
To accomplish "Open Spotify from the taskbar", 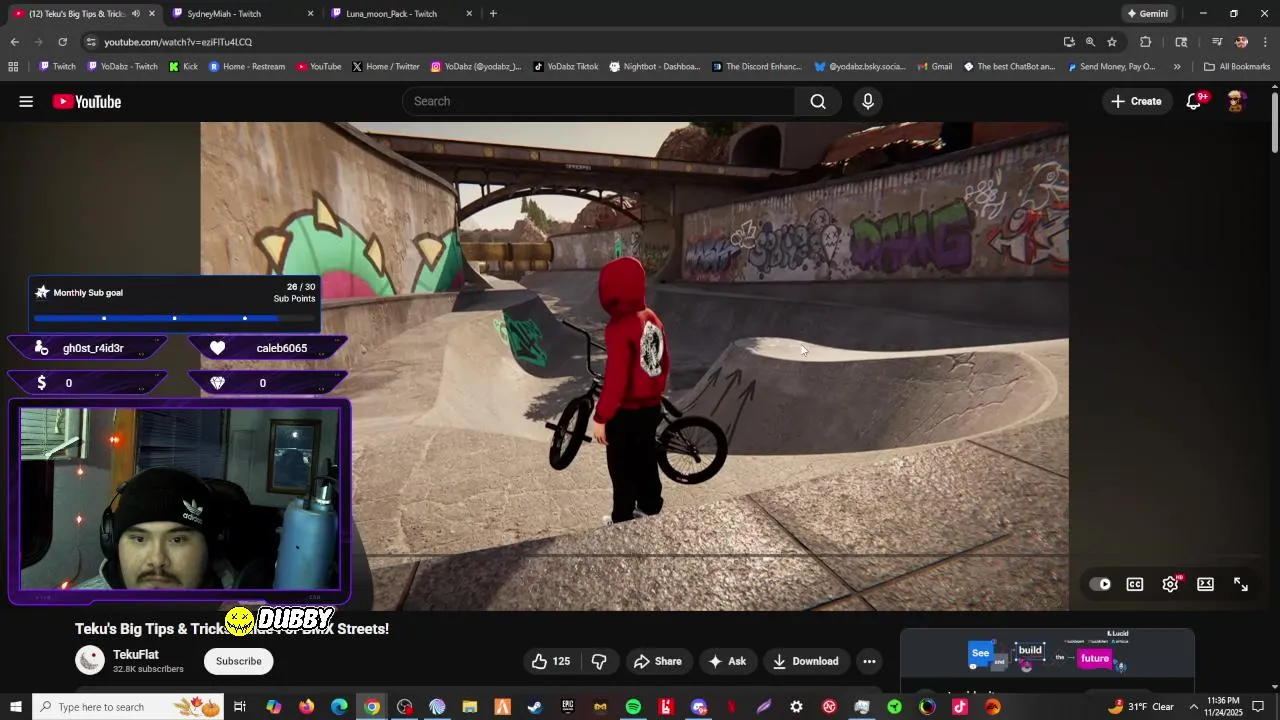I will click(633, 707).
